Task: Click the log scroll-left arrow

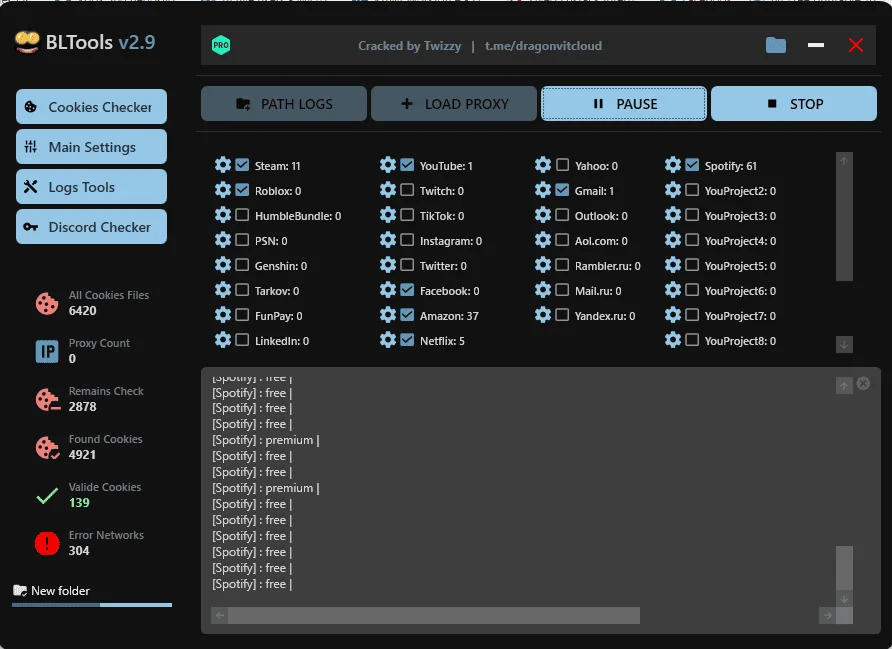Action: 220,615
